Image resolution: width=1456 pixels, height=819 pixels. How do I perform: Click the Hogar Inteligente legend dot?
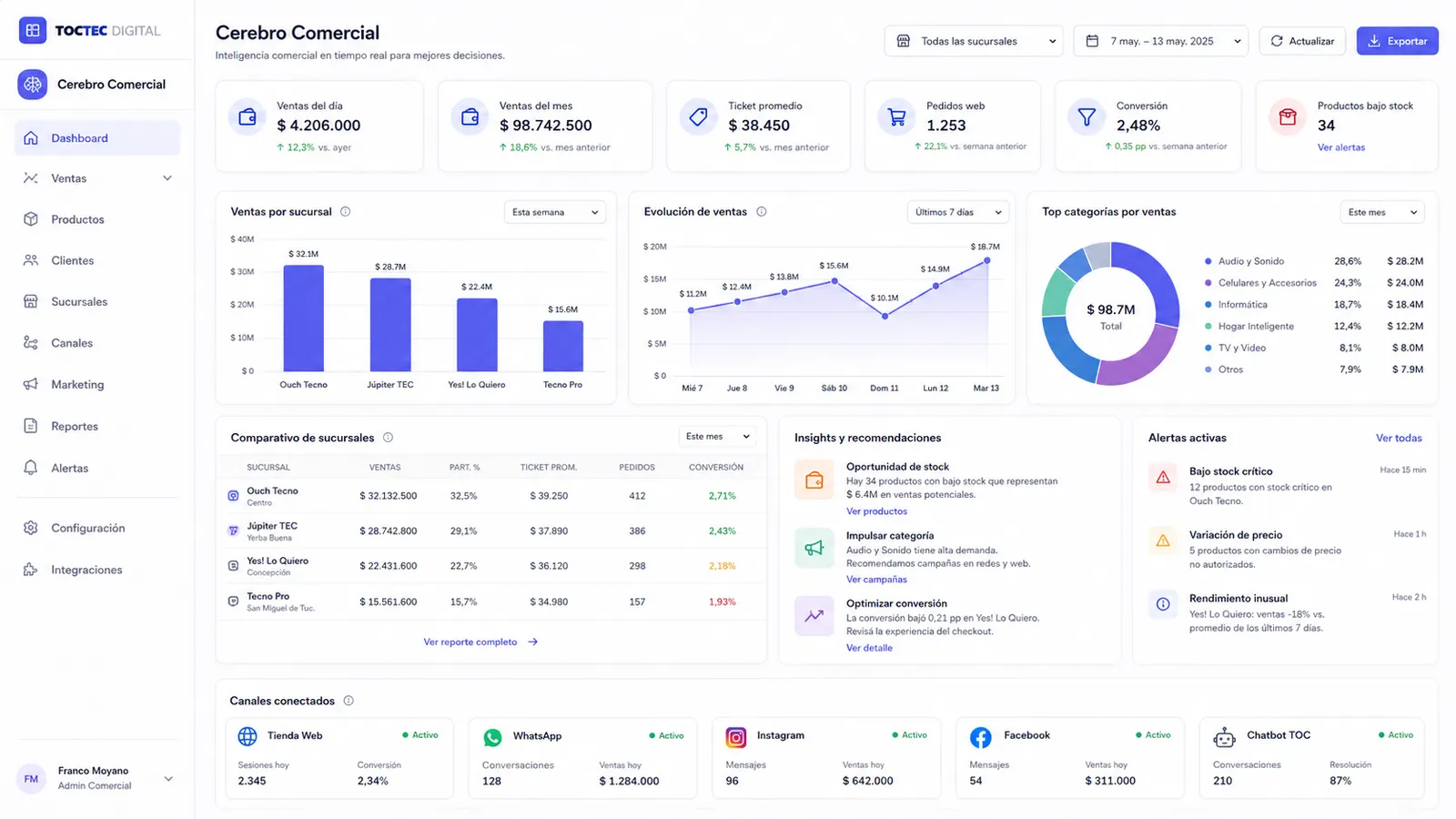pos(1208,327)
